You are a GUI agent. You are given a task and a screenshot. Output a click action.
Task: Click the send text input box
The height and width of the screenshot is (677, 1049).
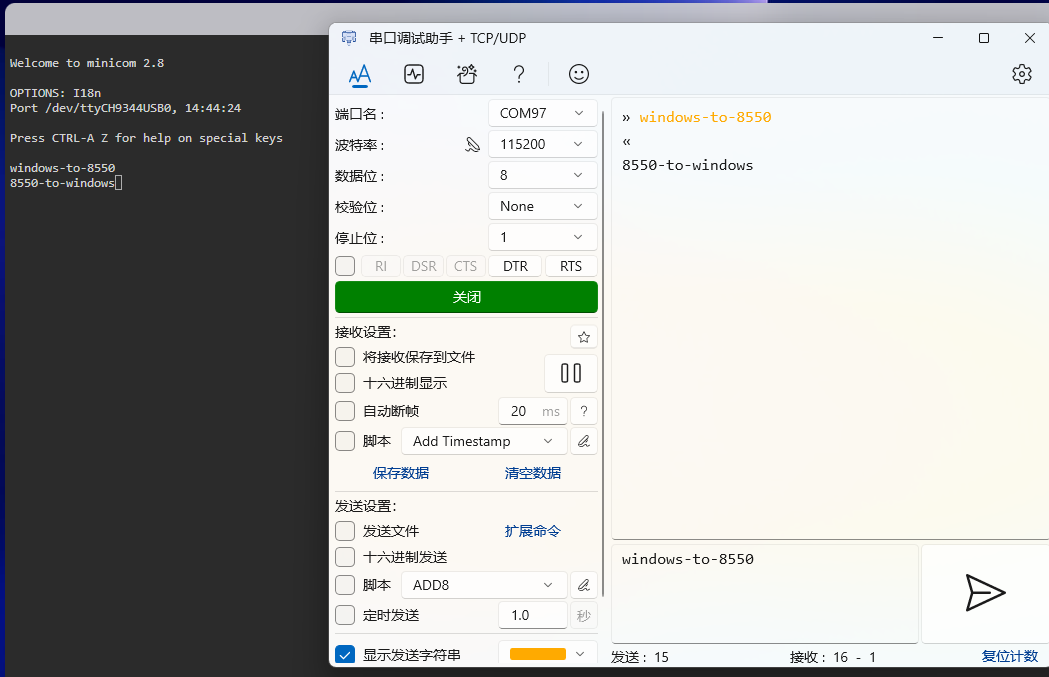click(x=764, y=593)
